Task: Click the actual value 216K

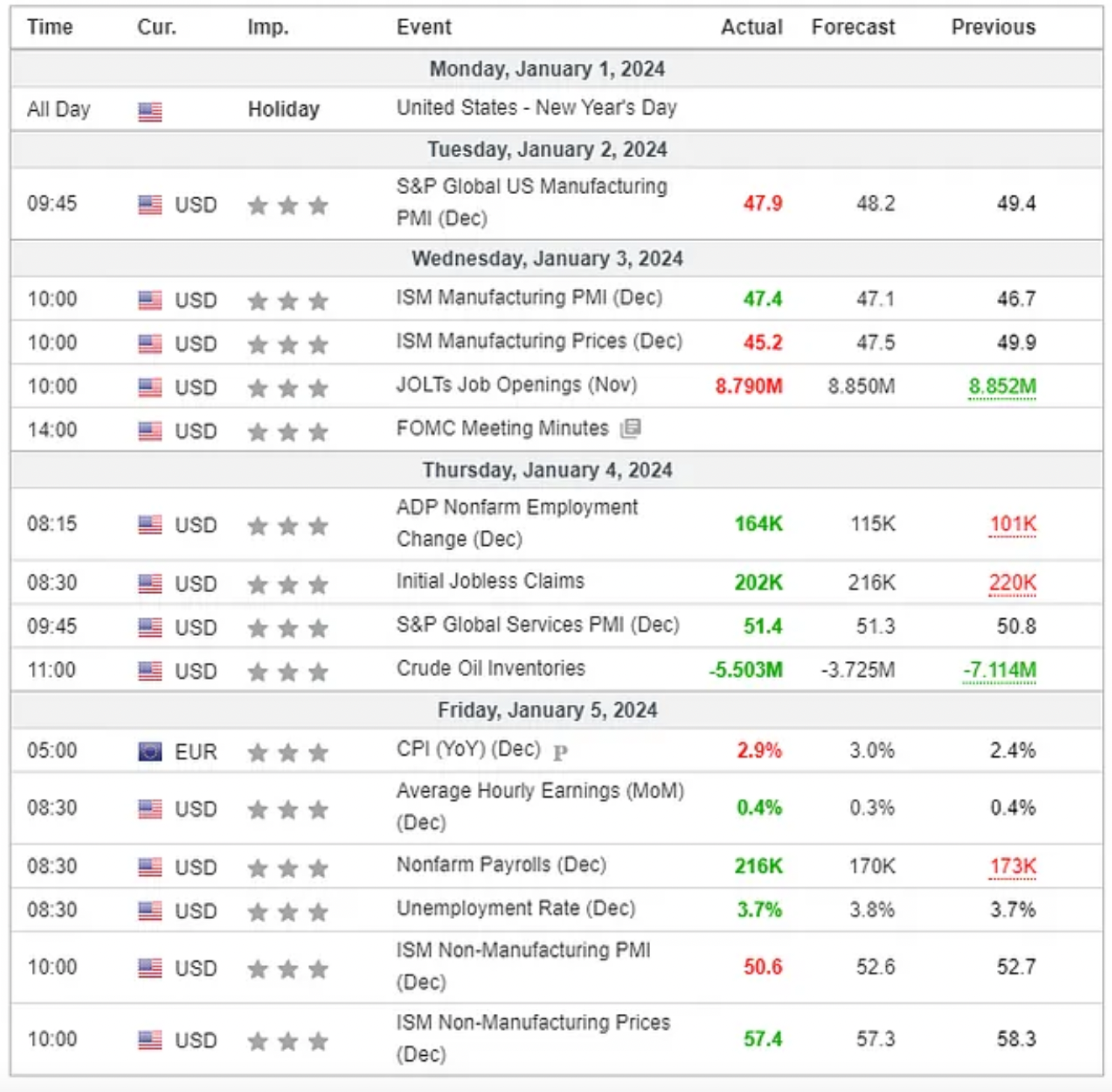Action: tap(758, 867)
